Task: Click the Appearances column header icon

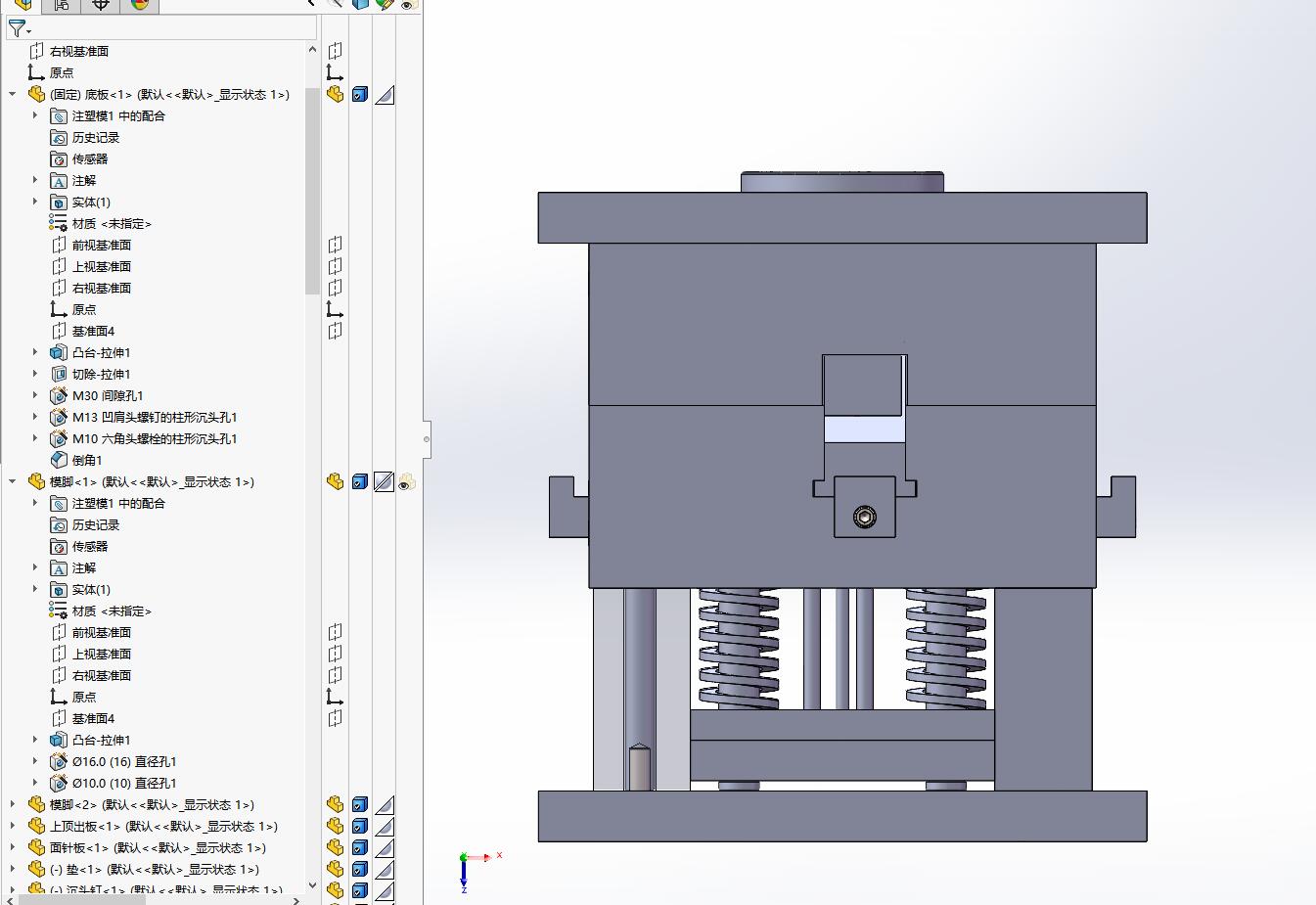Action: (x=385, y=4)
